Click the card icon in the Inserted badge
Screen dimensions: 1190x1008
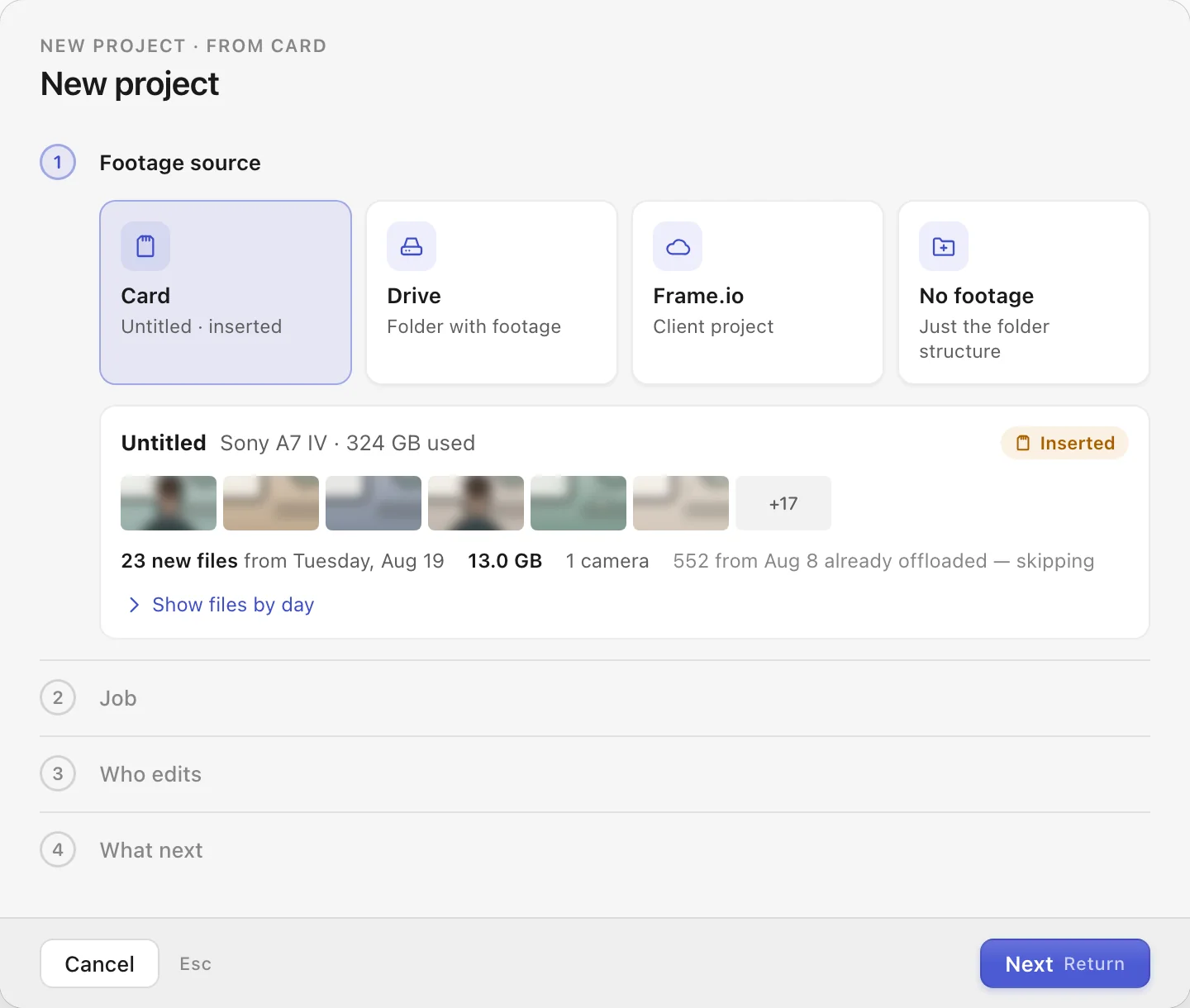click(x=1023, y=443)
